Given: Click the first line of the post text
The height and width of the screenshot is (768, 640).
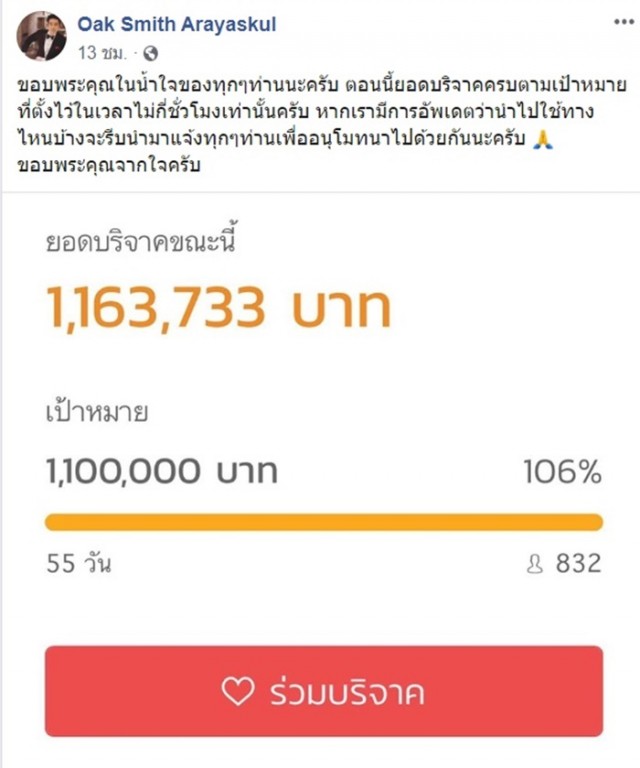Looking at the screenshot, I should pos(322,85).
